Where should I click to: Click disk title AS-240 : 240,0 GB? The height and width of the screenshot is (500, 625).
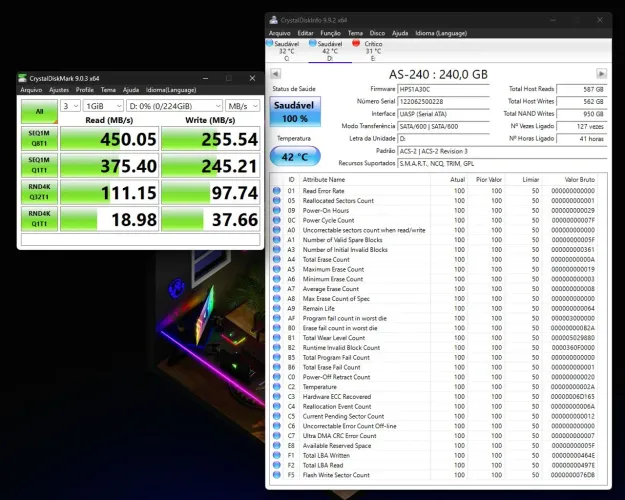click(x=438, y=74)
